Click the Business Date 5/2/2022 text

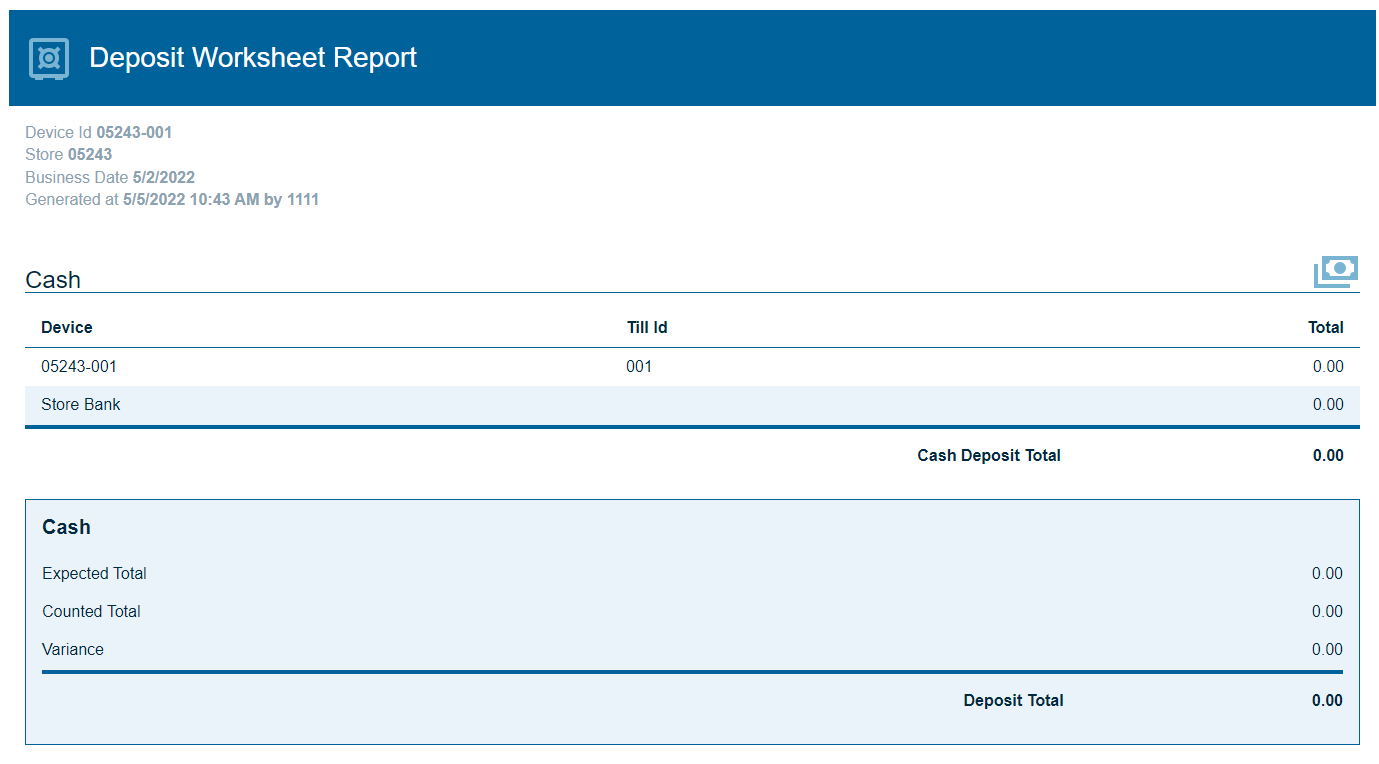(110, 178)
